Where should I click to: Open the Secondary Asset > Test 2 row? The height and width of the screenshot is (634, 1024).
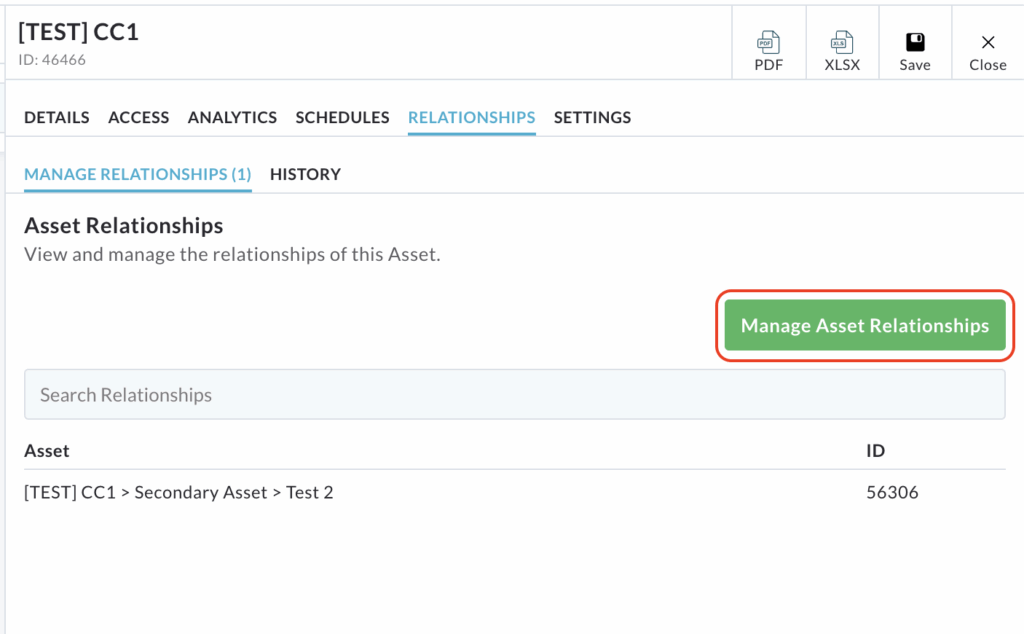click(178, 492)
